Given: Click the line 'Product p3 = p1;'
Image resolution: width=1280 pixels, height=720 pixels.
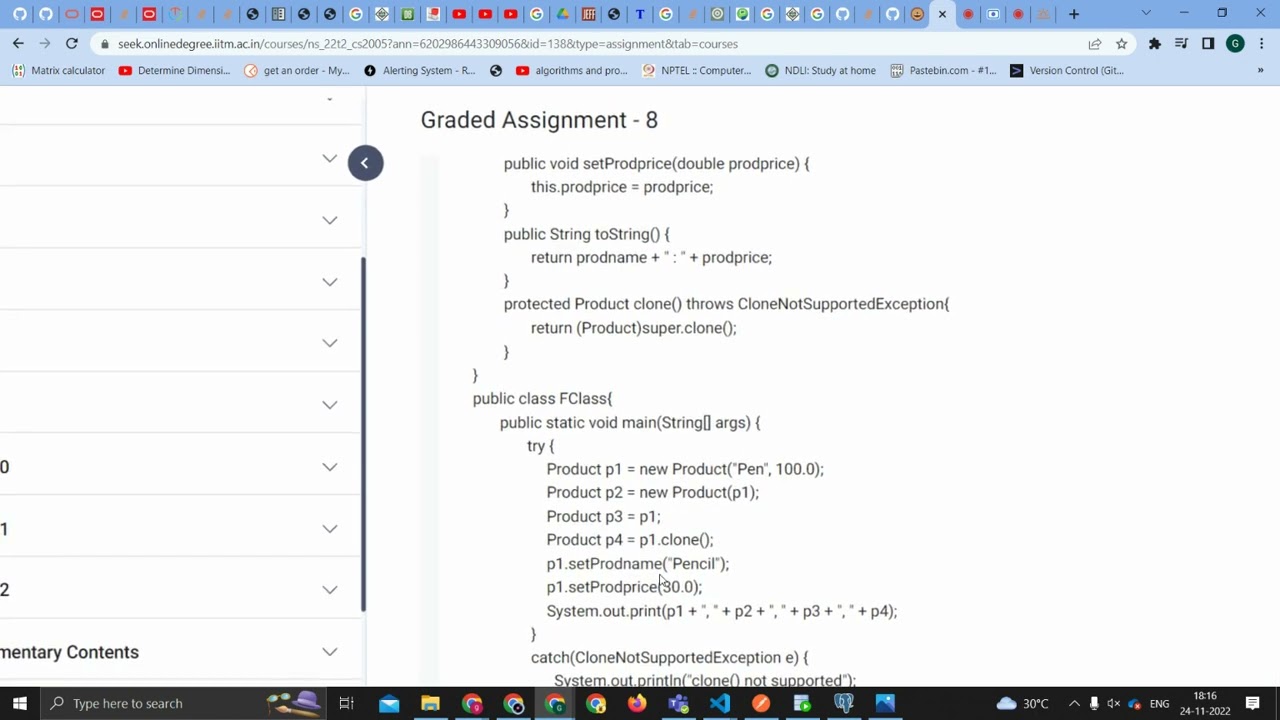Looking at the screenshot, I should [x=603, y=516].
